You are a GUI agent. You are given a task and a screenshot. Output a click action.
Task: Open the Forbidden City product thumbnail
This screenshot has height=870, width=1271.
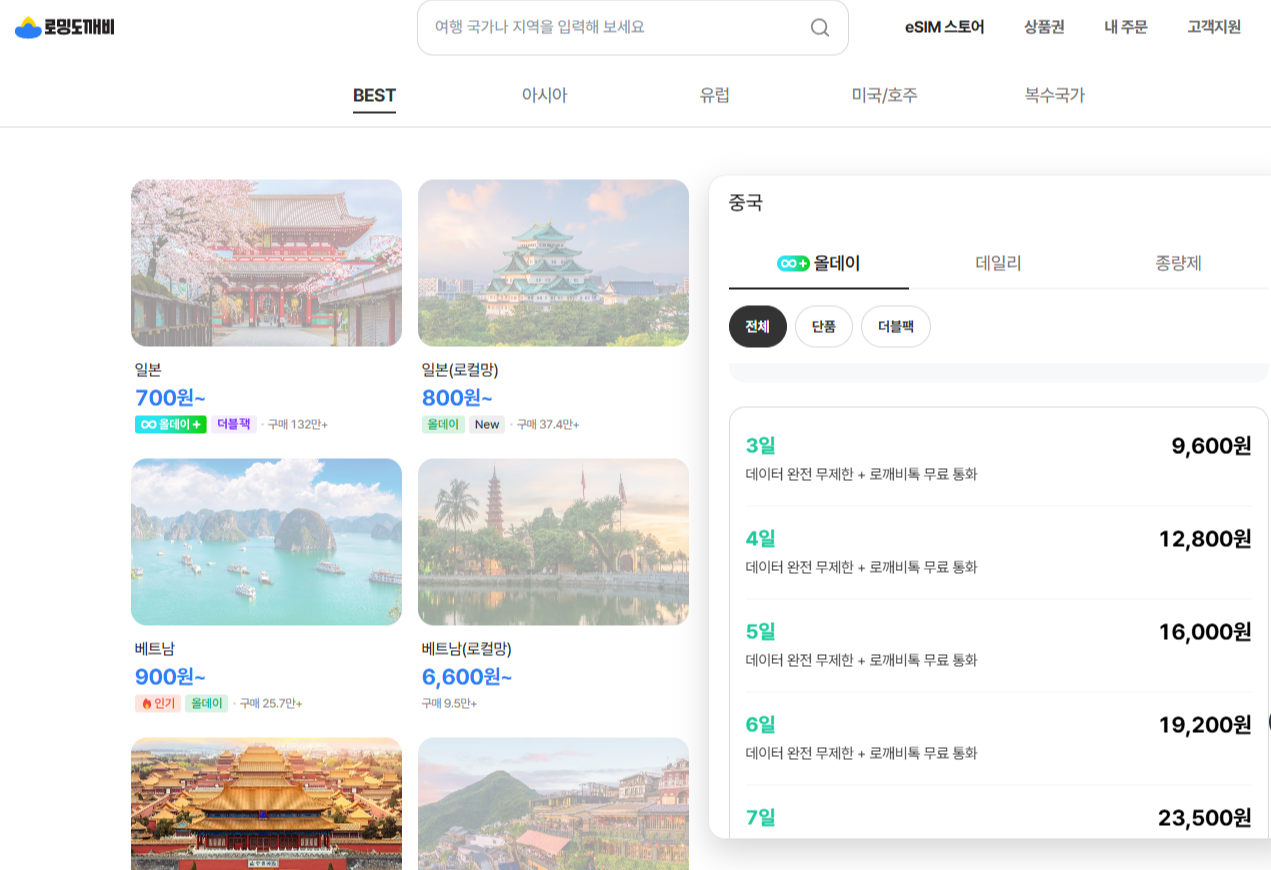tap(266, 804)
